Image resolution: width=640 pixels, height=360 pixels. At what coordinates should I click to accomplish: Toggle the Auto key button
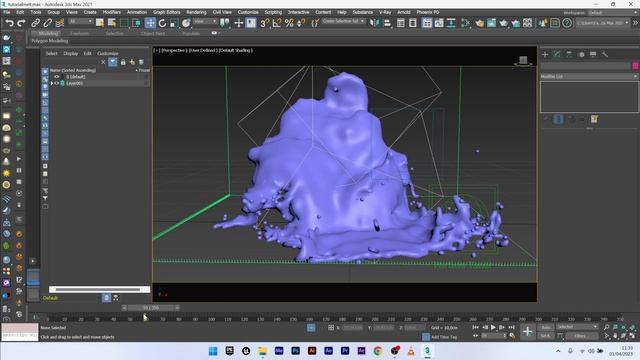546,327
